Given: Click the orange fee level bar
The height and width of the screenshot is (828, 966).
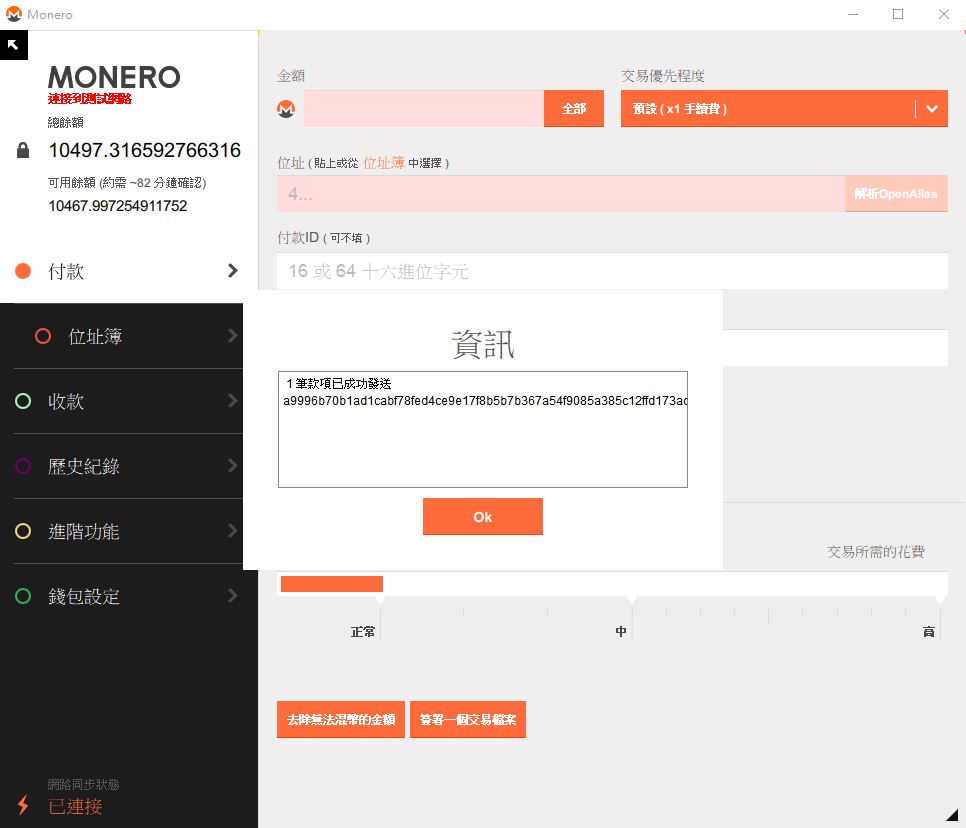Looking at the screenshot, I should pos(331,583).
